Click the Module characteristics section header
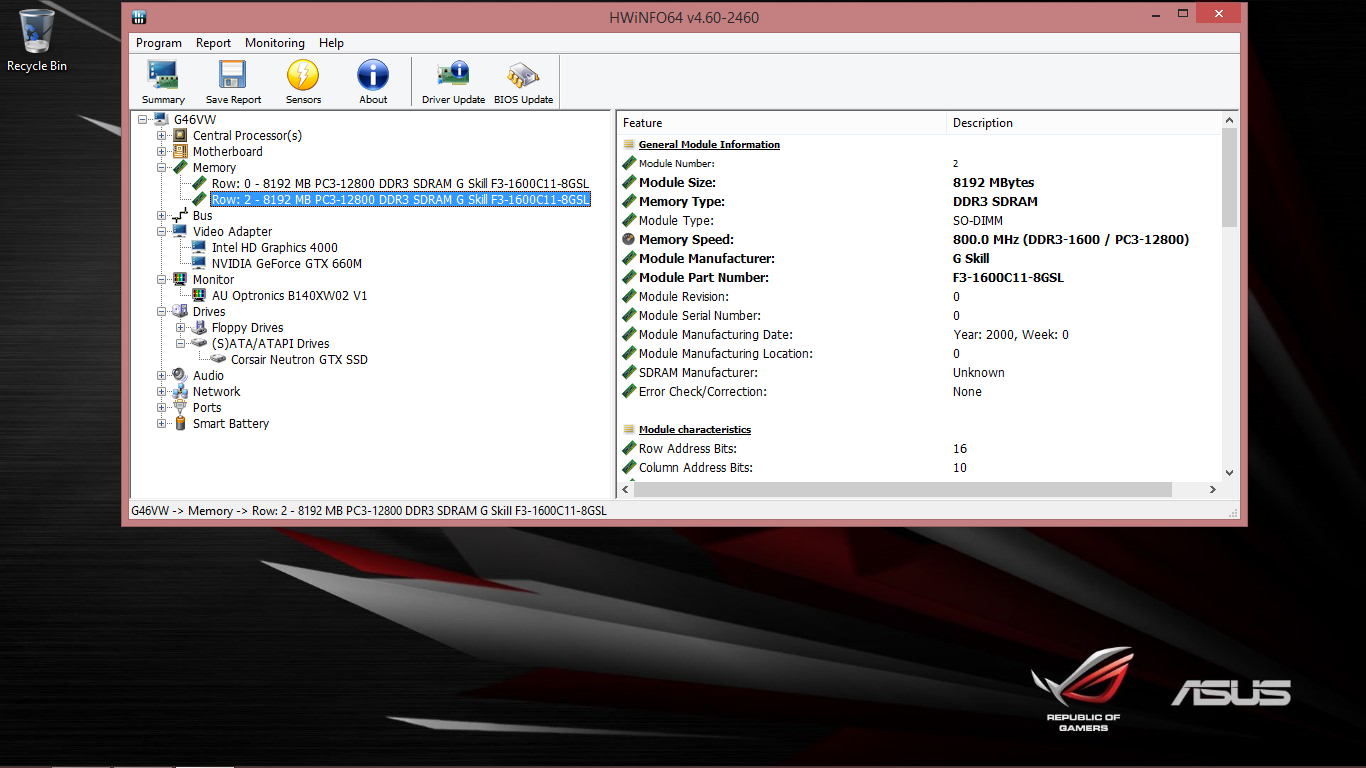 [694, 429]
